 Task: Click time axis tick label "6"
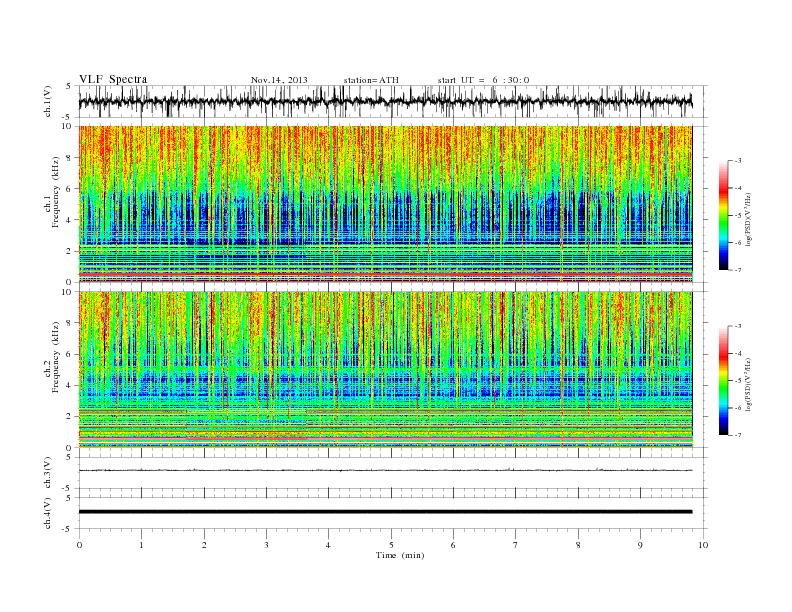[x=454, y=545]
